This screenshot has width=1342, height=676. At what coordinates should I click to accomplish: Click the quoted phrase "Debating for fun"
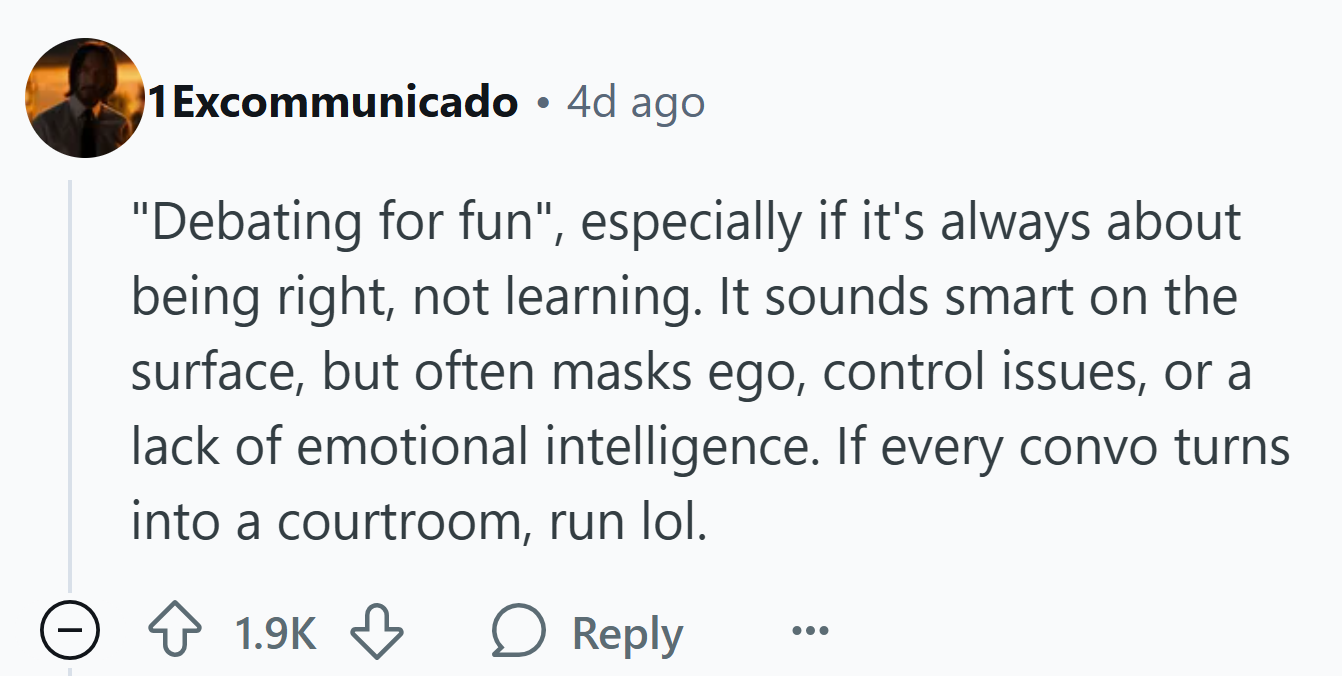coord(346,221)
